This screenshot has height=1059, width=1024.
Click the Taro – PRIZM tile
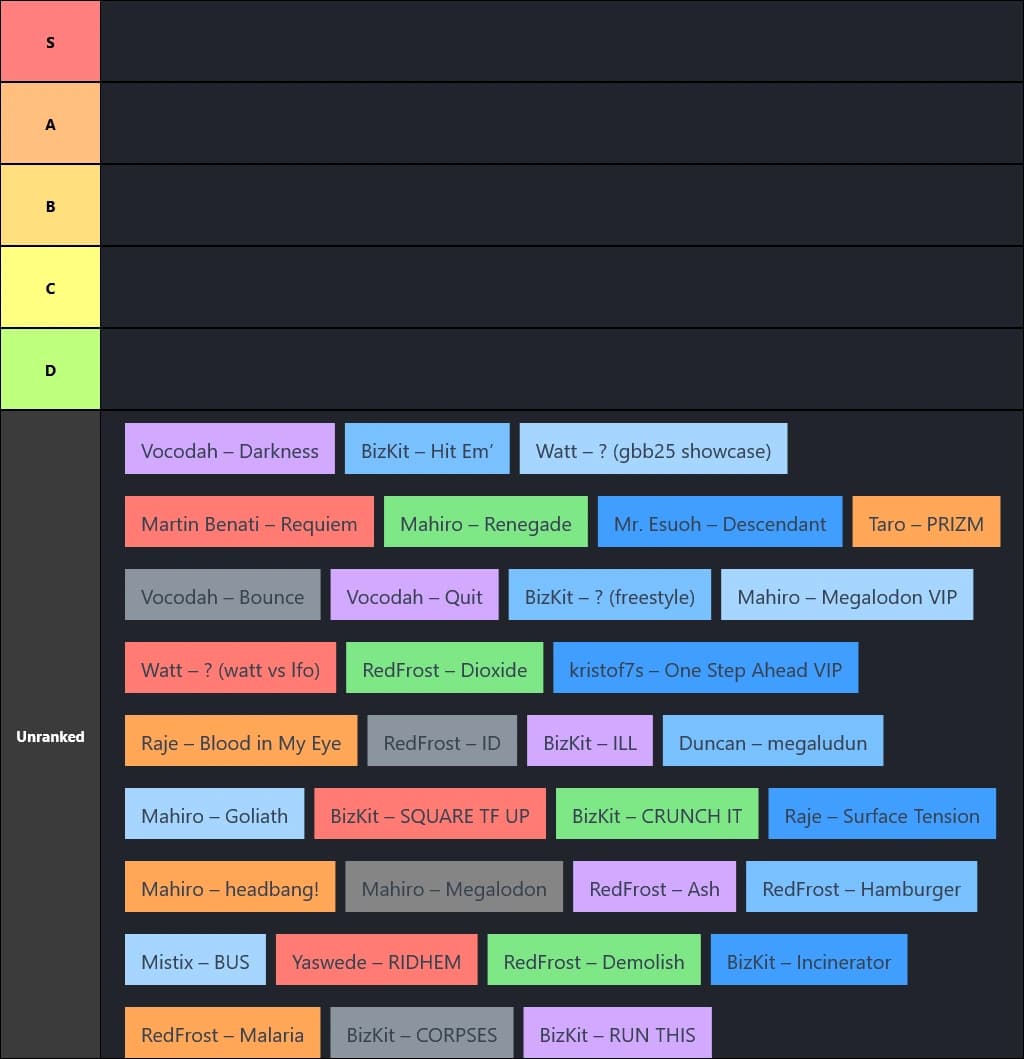click(926, 523)
